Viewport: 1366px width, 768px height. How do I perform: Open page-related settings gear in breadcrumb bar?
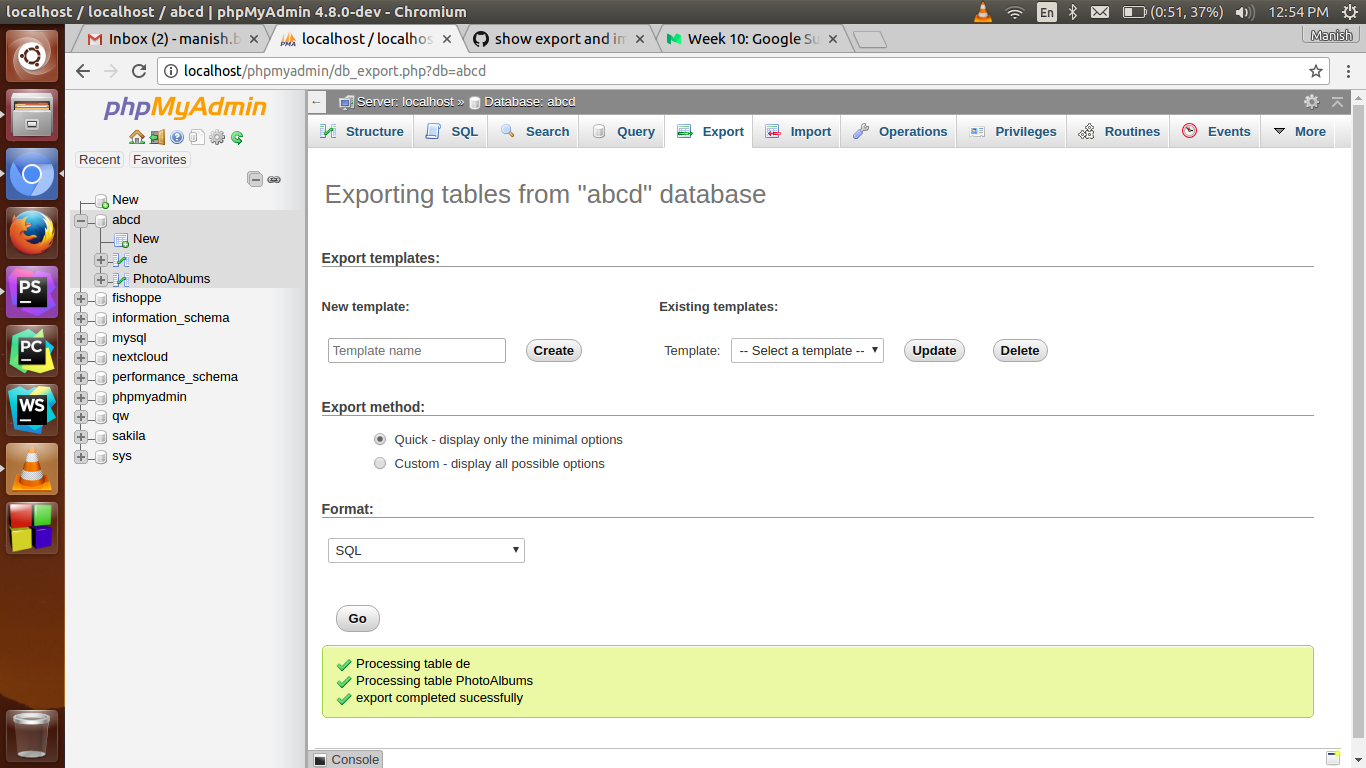tap(1311, 101)
